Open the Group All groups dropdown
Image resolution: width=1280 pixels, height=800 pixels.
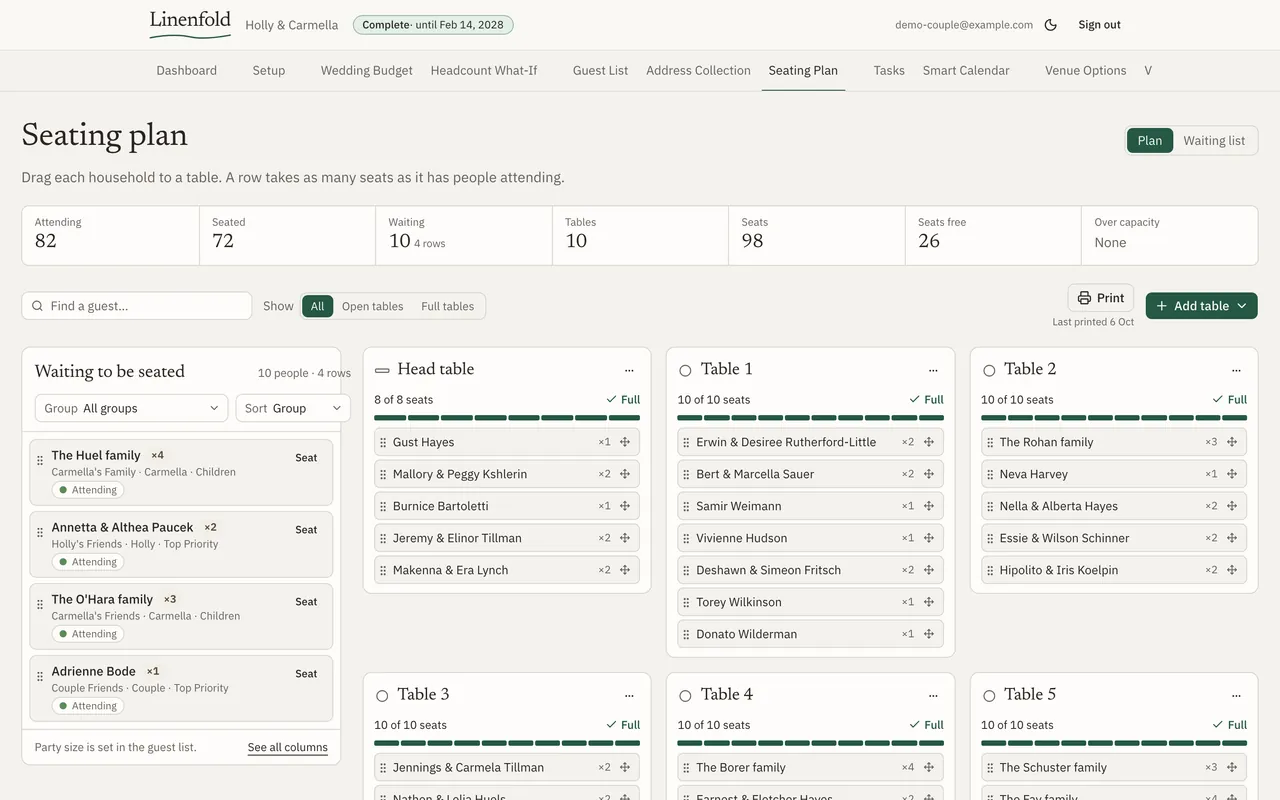[x=132, y=408]
